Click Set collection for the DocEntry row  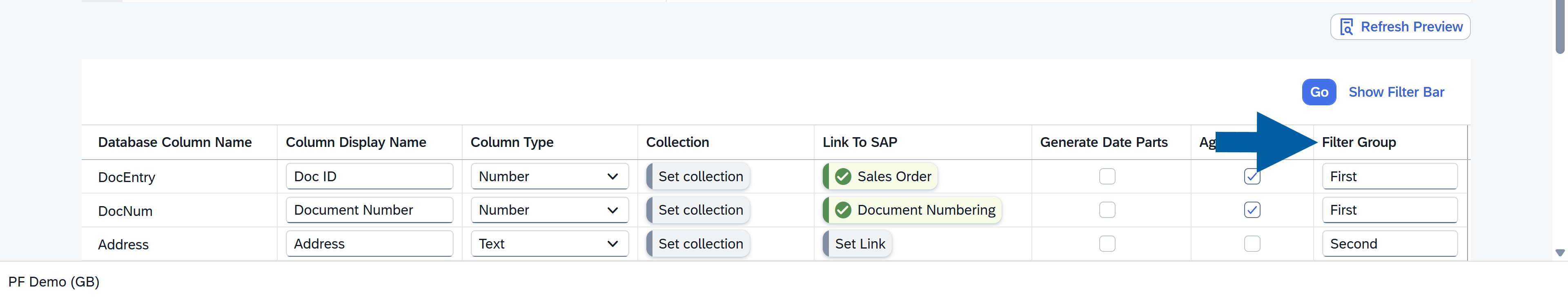pyautogui.click(x=700, y=176)
